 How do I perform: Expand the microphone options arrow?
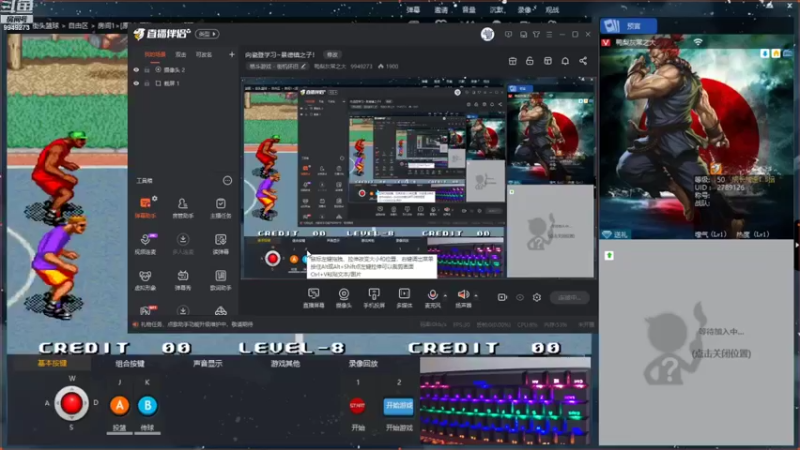(445, 295)
